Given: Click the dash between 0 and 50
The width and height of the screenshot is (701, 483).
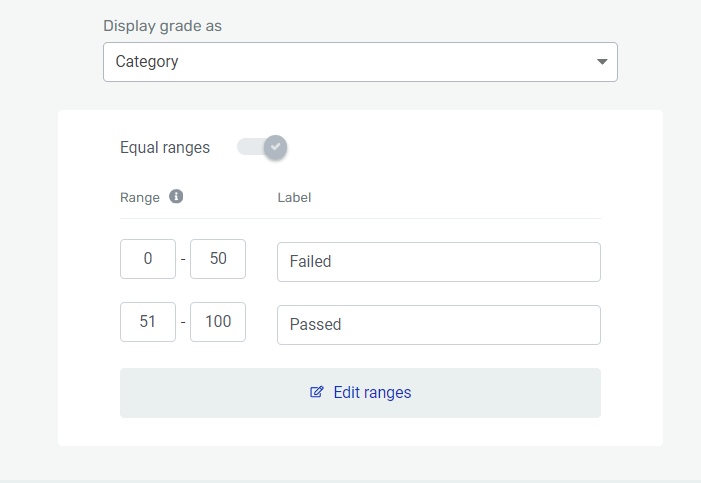Looking at the screenshot, I should pos(183,260).
